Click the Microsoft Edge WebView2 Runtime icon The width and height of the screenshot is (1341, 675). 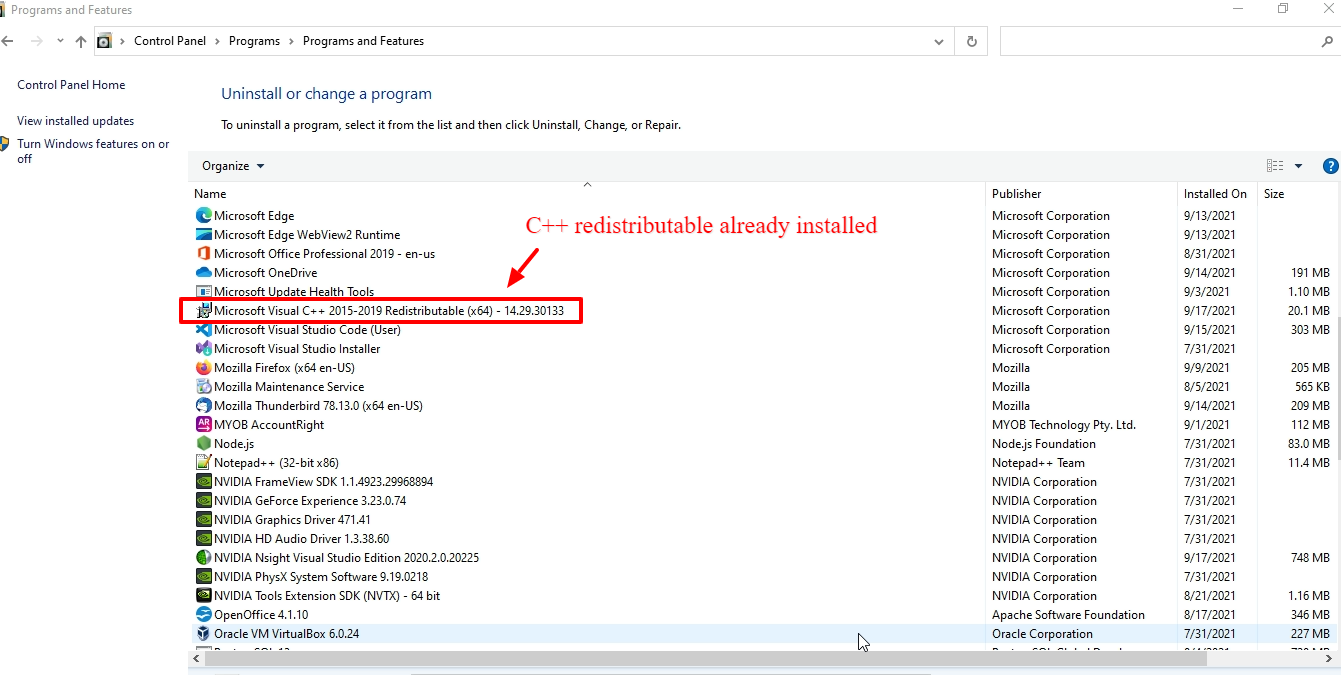[204, 234]
